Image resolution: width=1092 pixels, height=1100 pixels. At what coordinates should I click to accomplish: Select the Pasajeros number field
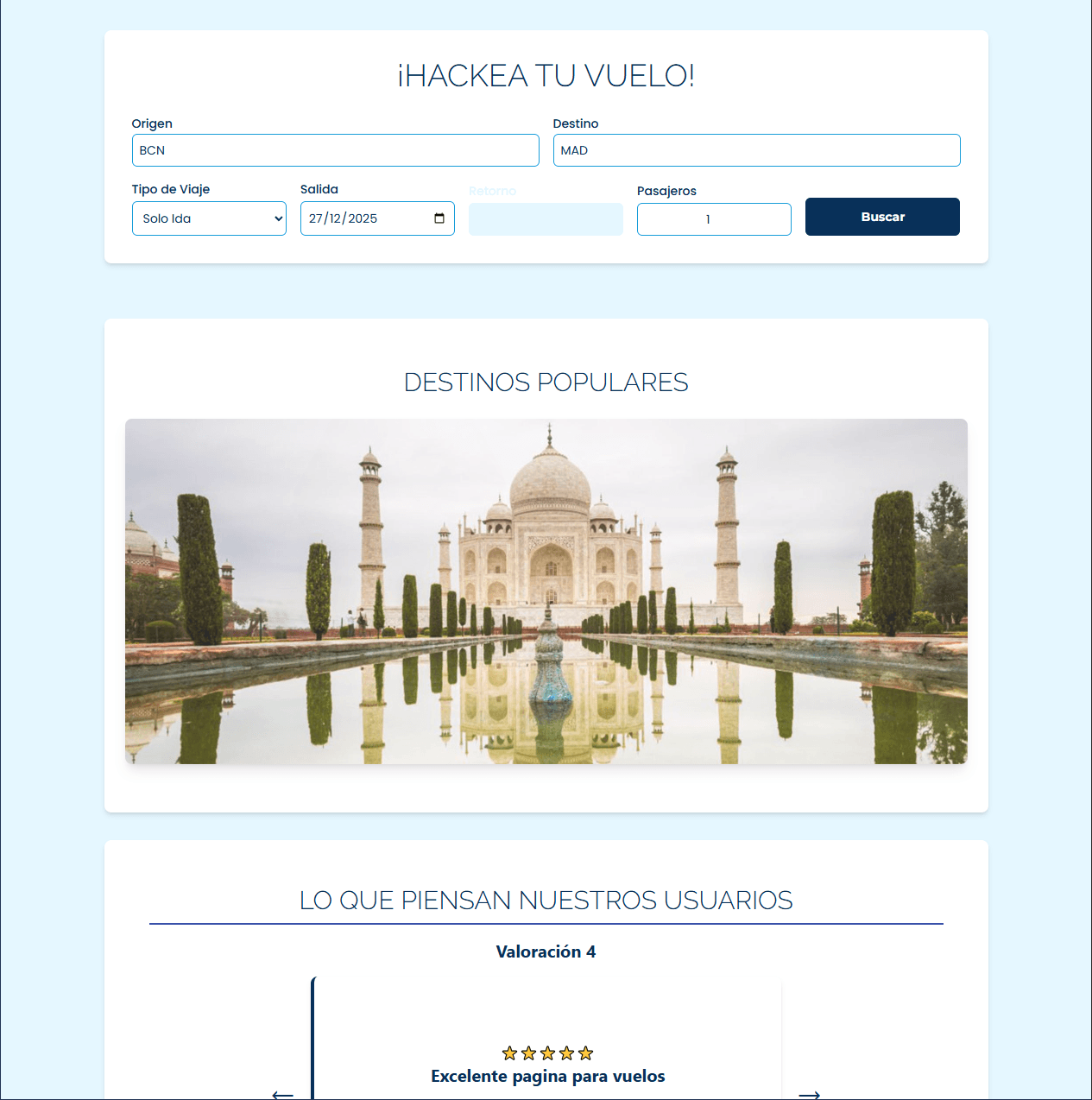pos(714,219)
